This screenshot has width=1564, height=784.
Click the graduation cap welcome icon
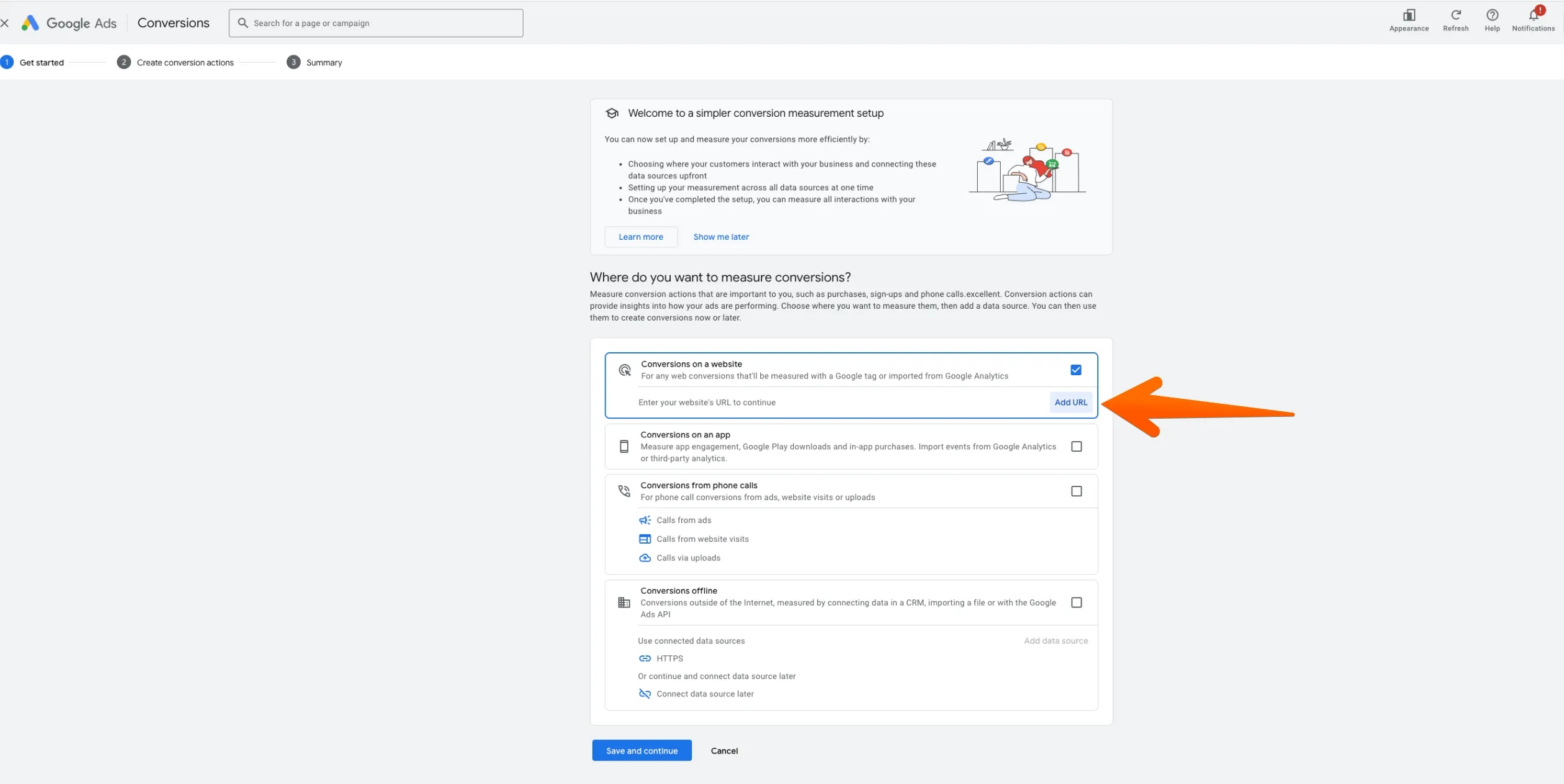612,113
